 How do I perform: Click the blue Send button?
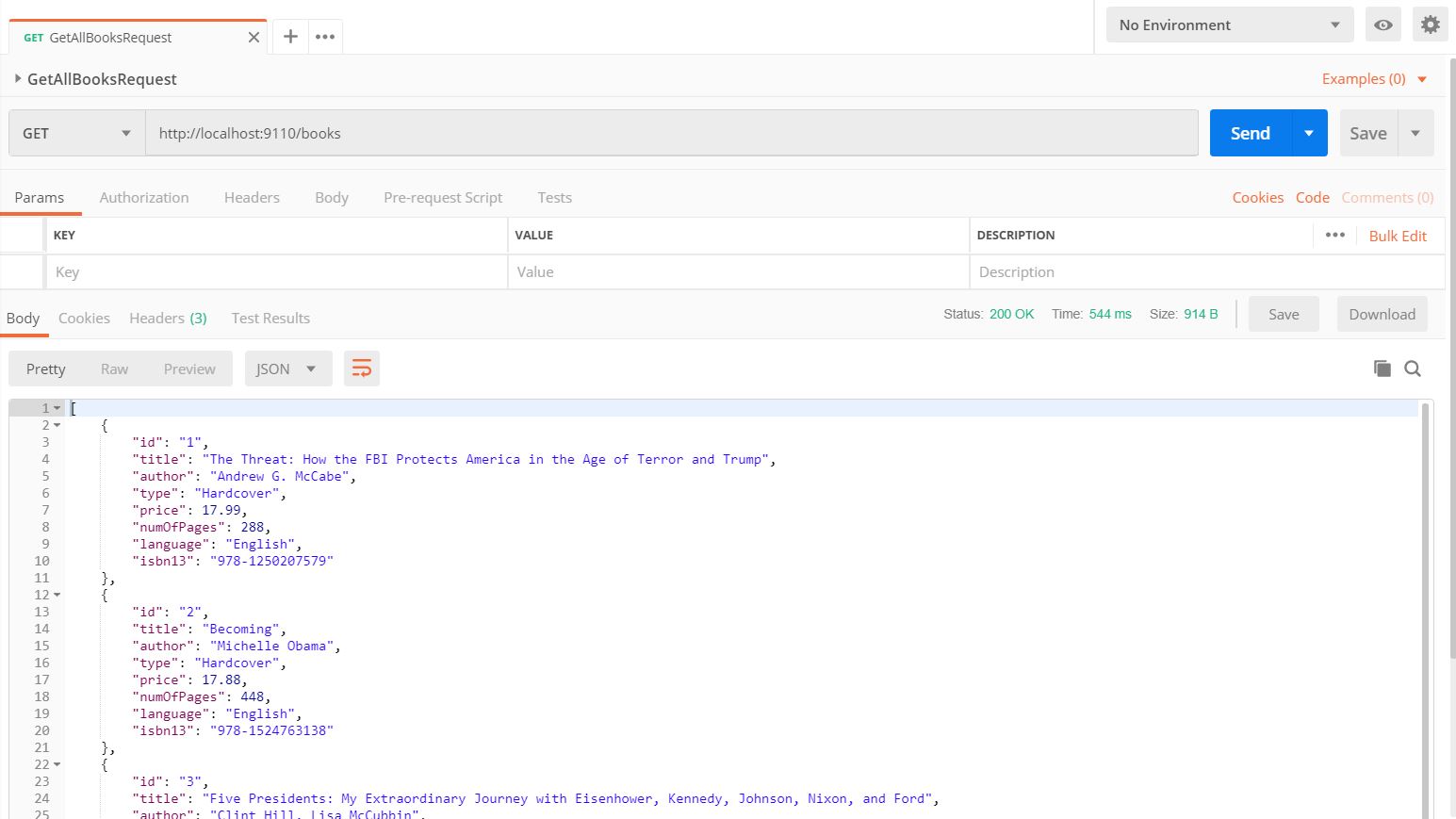click(x=1250, y=133)
